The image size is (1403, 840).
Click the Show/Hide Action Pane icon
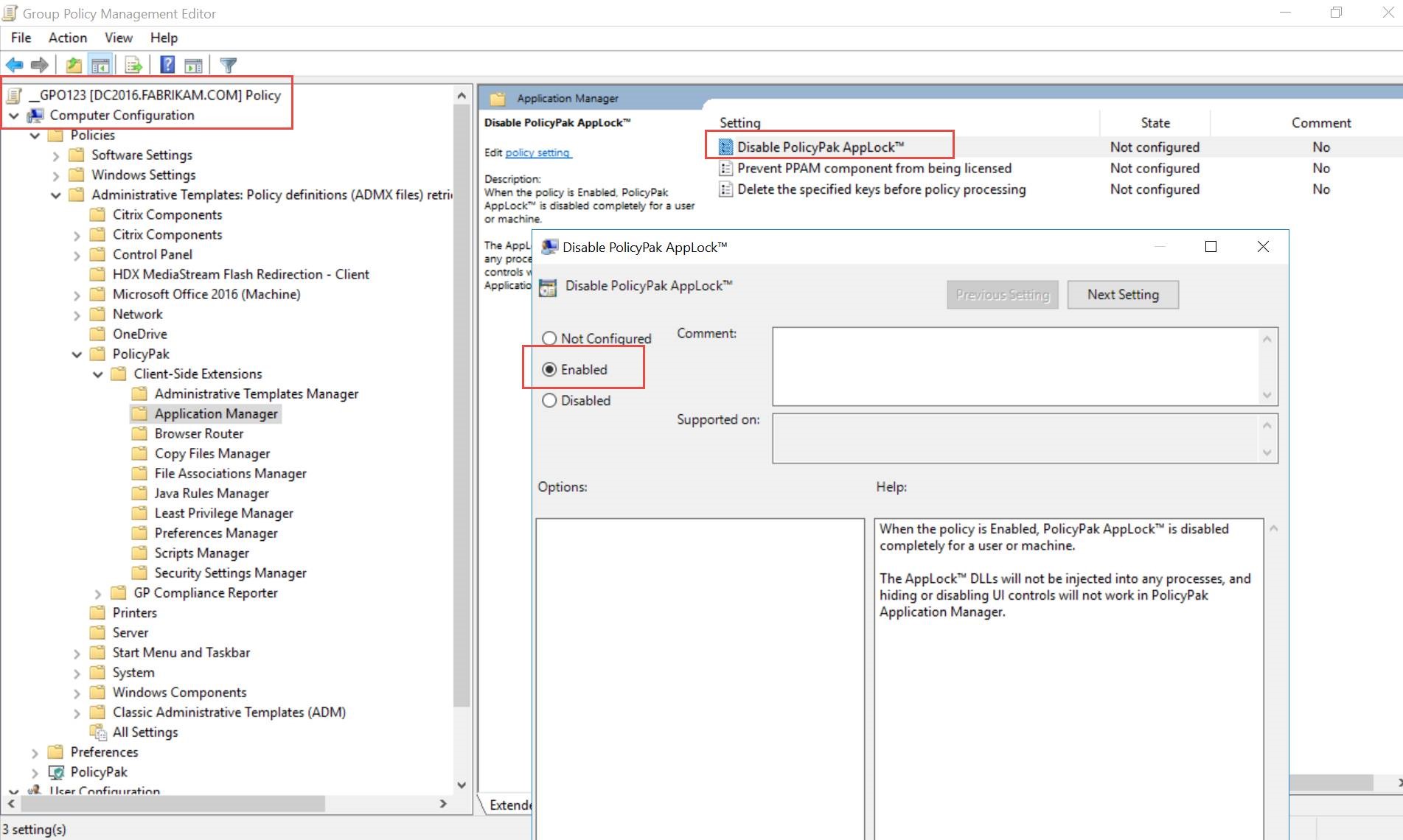[x=193, y=66]
